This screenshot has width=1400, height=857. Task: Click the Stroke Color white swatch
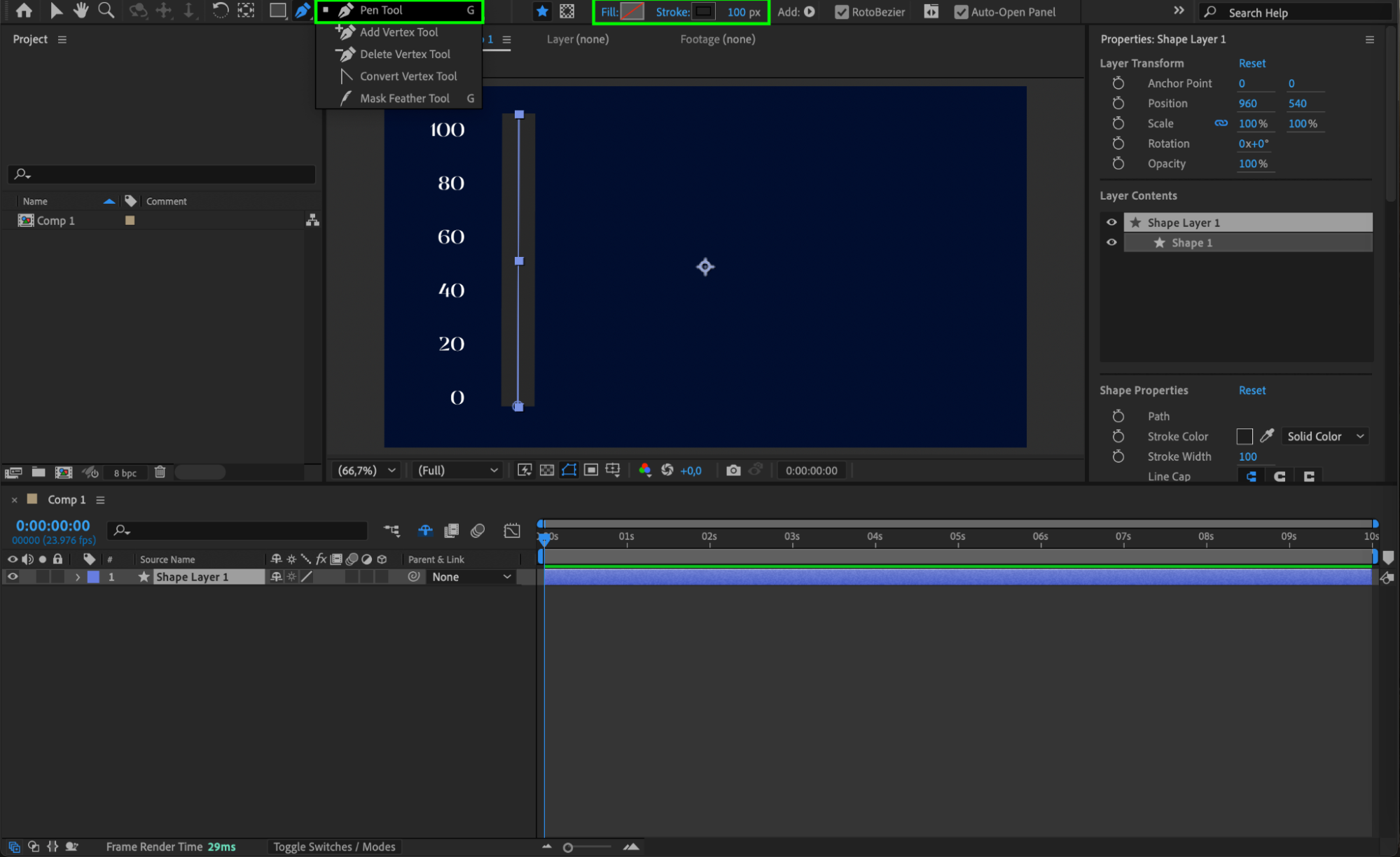click(x=1245, y=436)
